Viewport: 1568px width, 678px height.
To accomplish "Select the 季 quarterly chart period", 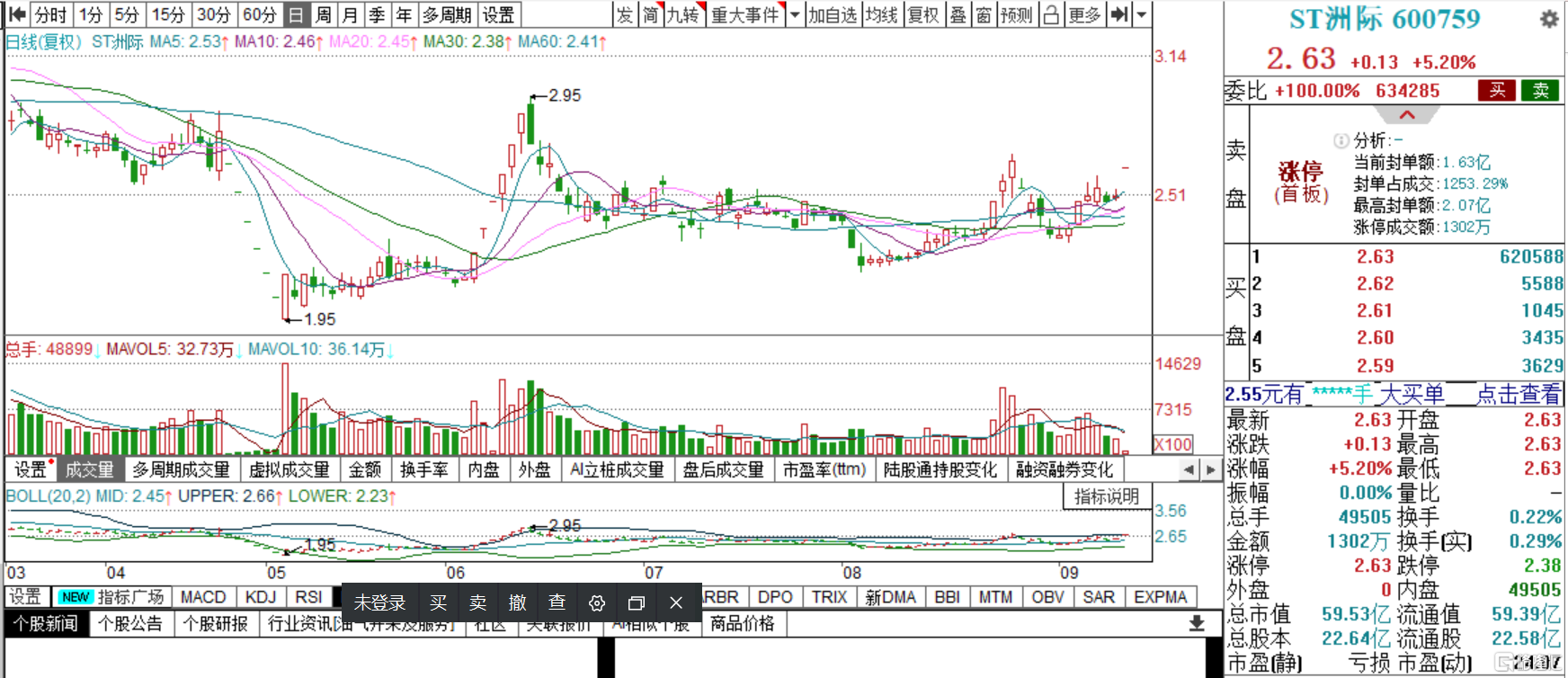I will [378, 14].
